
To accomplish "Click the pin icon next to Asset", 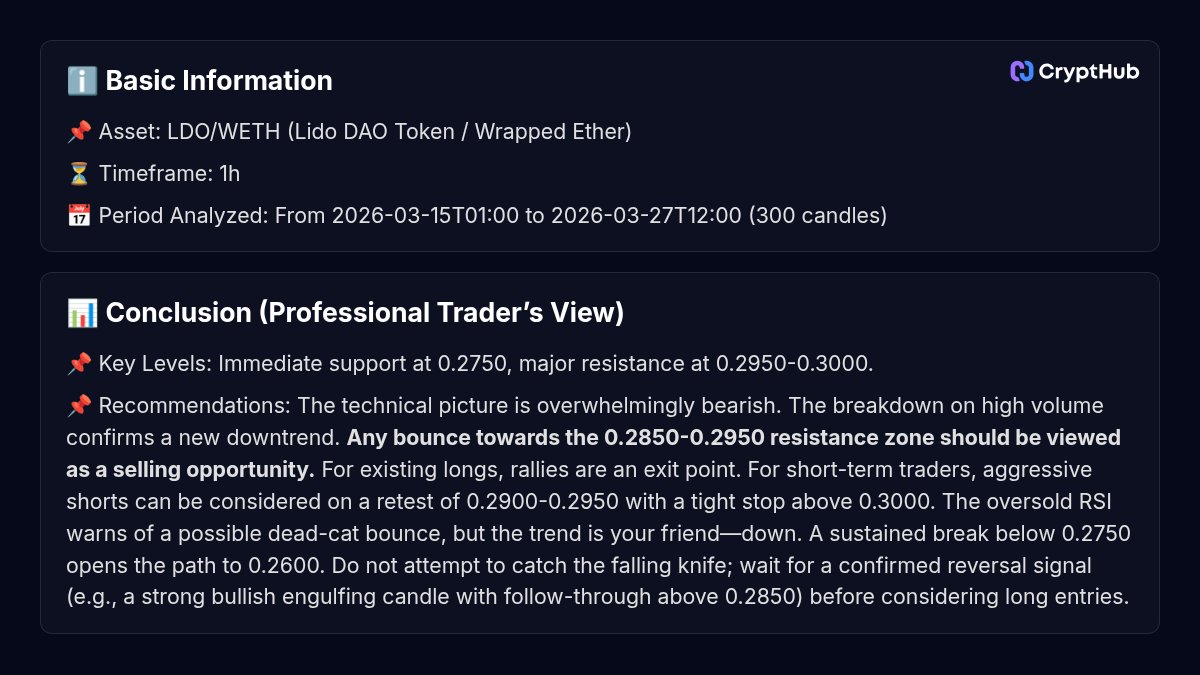I will point(79,132).
